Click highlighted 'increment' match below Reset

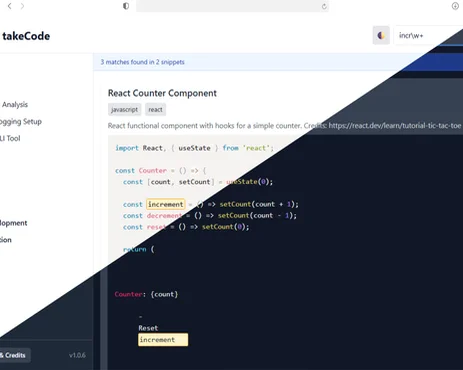(163, 340)
